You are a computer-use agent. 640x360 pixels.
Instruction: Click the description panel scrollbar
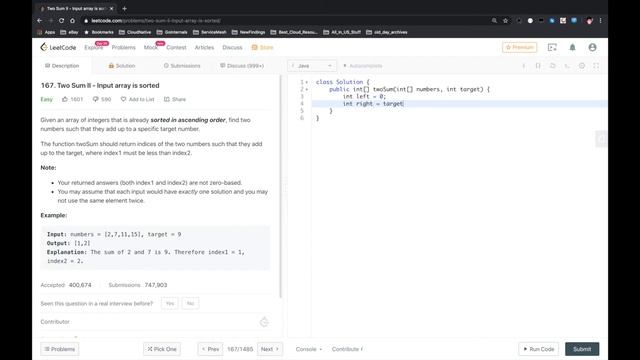coord(280,186)
